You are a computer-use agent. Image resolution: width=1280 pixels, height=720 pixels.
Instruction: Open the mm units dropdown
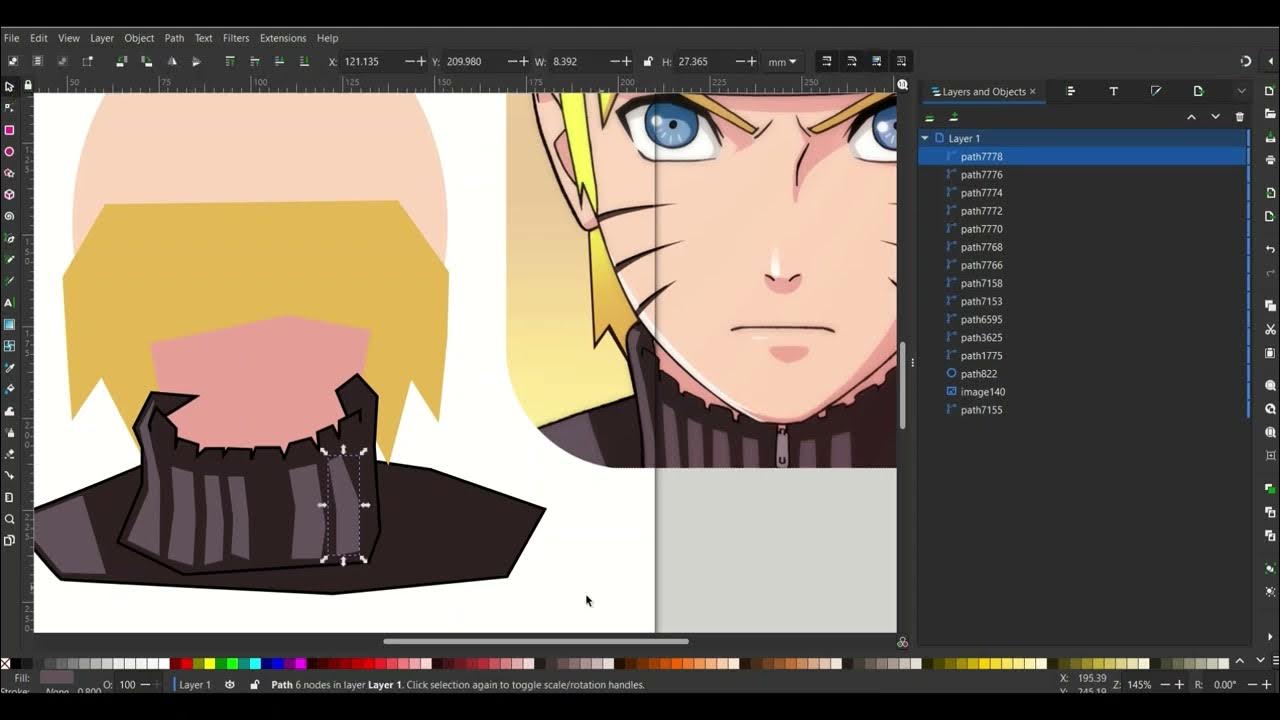coord(782,61)
